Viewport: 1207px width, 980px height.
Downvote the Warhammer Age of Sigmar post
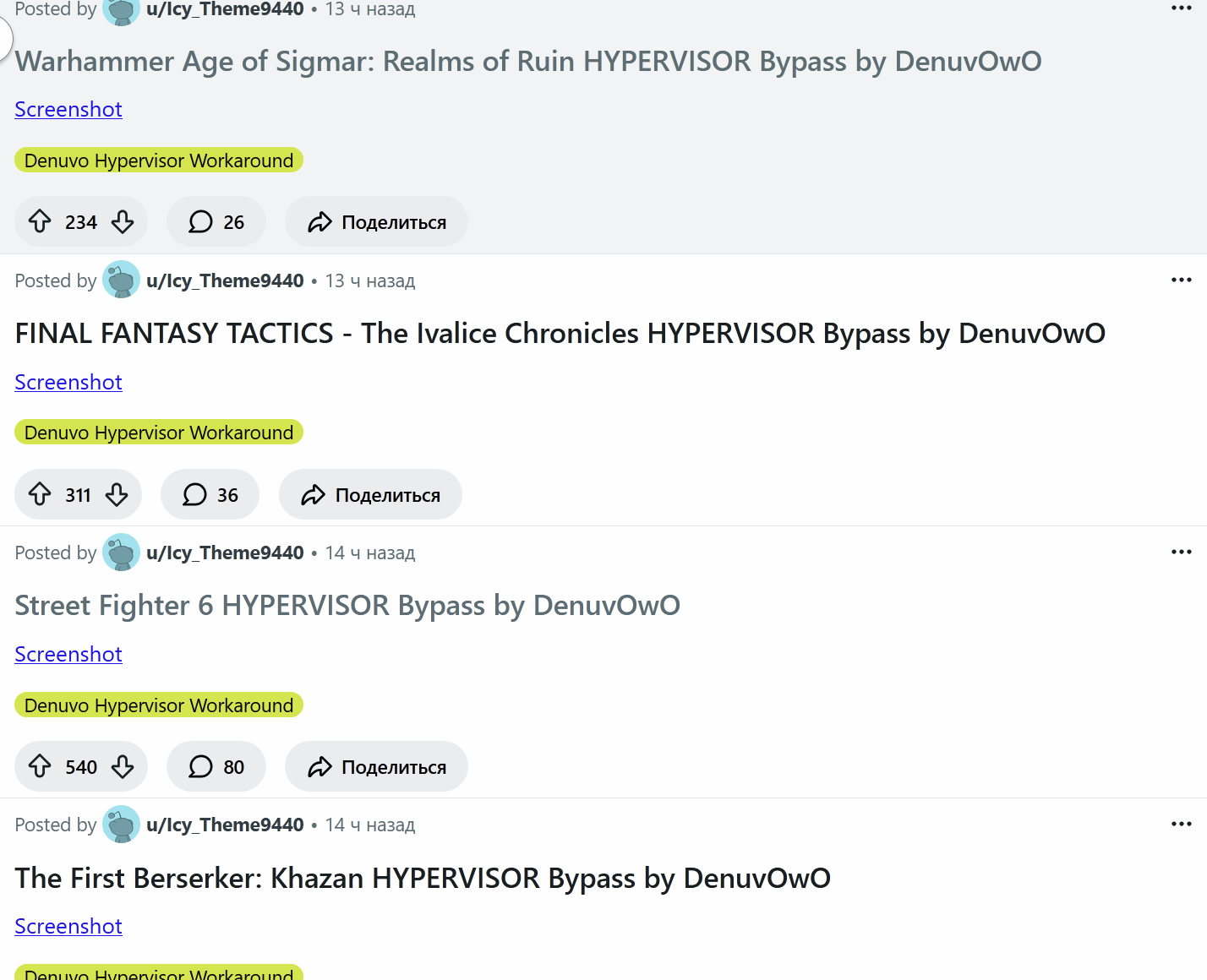(x=123, y=222)
